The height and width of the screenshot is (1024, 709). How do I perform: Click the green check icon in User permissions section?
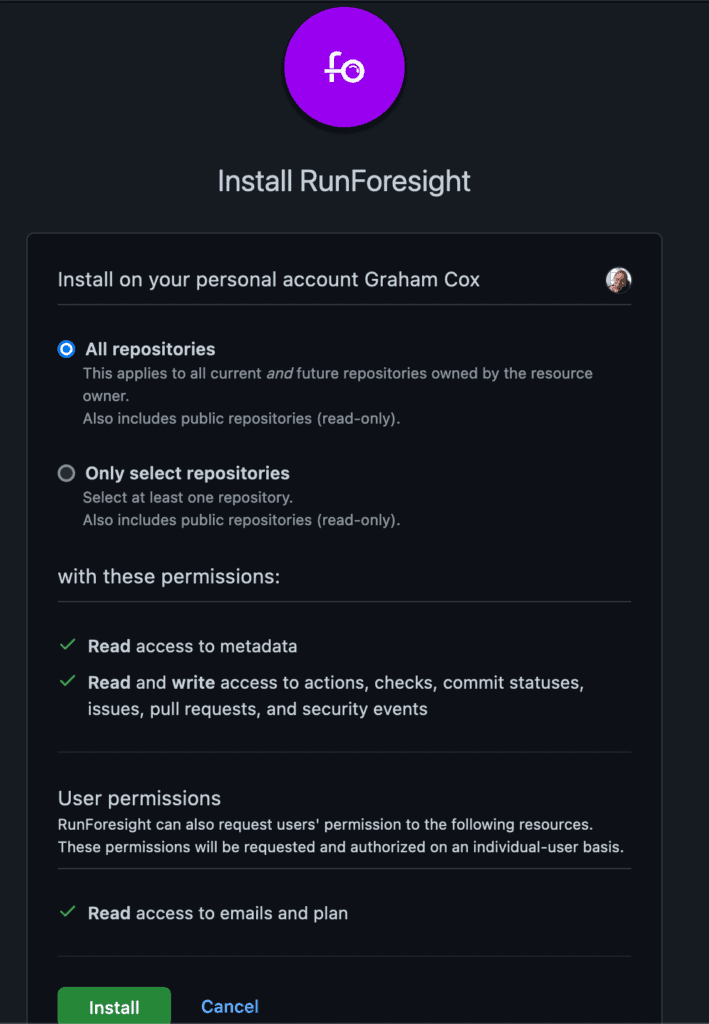(66, 912)
